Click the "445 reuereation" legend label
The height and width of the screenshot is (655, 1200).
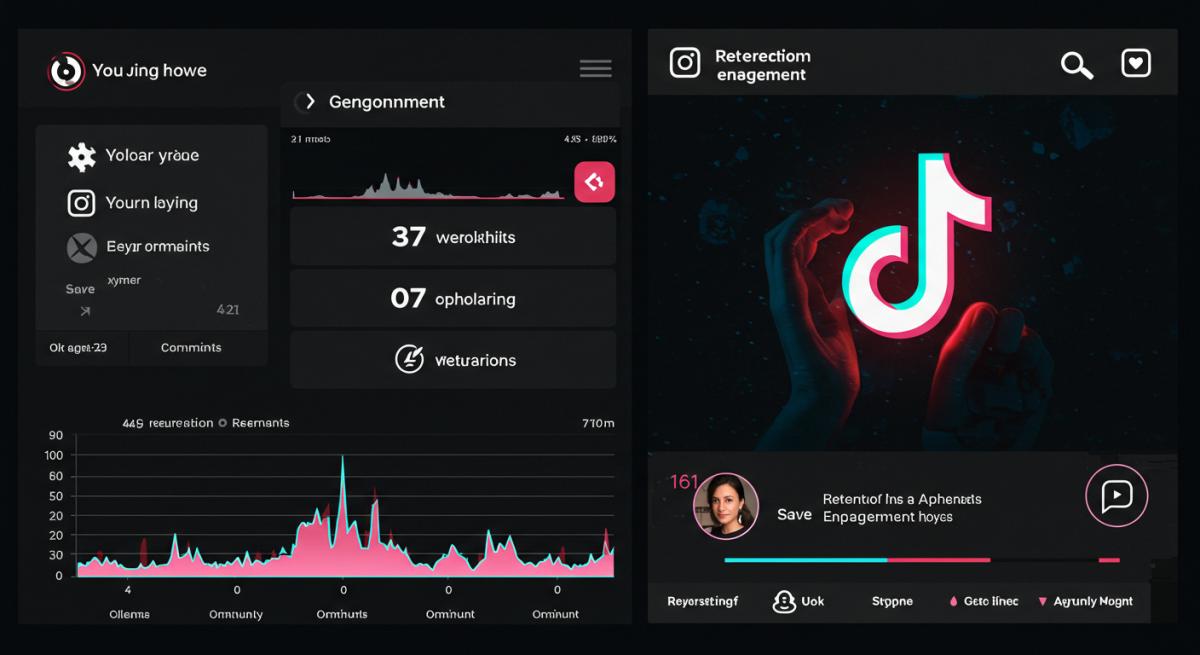tap(167, 423)
